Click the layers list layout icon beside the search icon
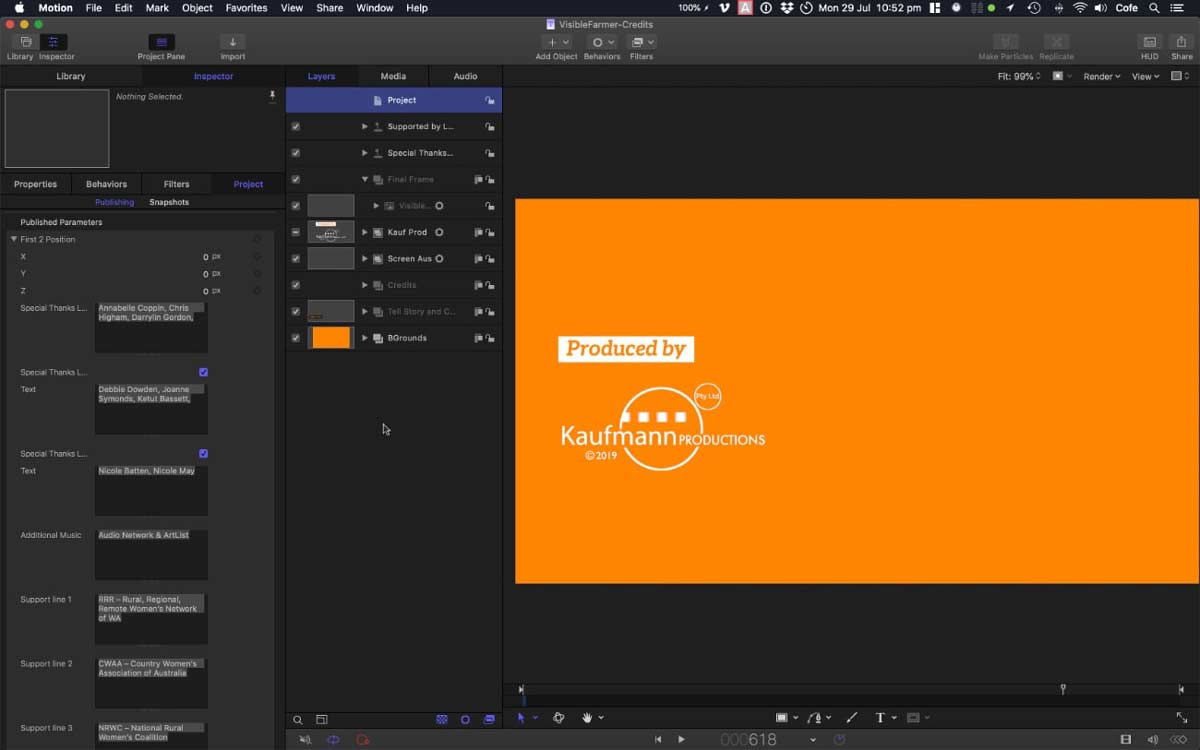This screenshot has width=1200, height=750. tap(322, 720)
